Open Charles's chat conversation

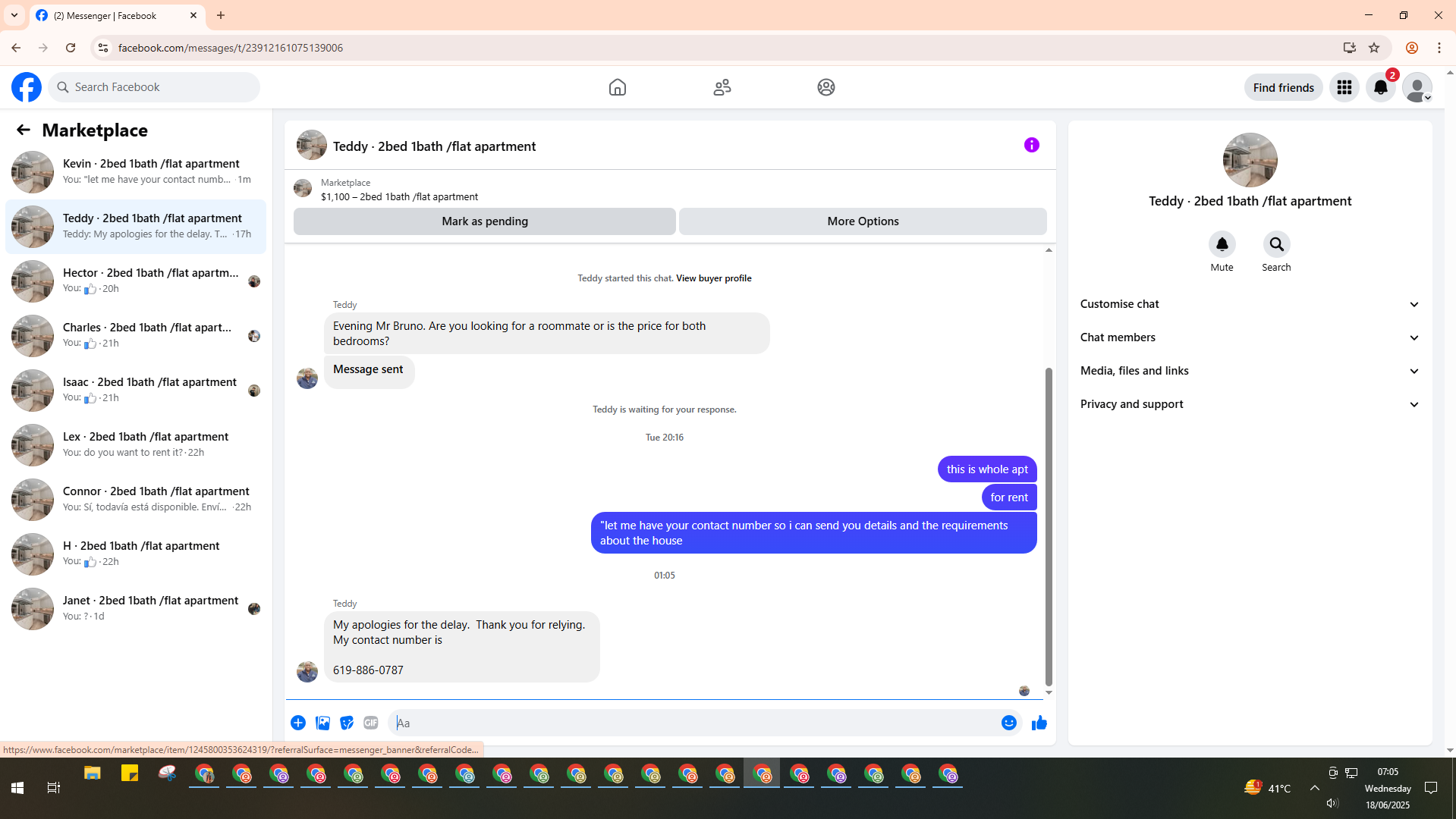point(136,336)
